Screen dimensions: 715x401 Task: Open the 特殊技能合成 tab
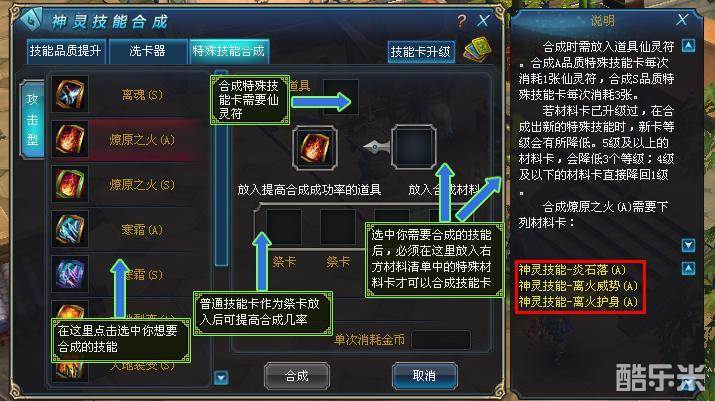[x=228, y=51]
